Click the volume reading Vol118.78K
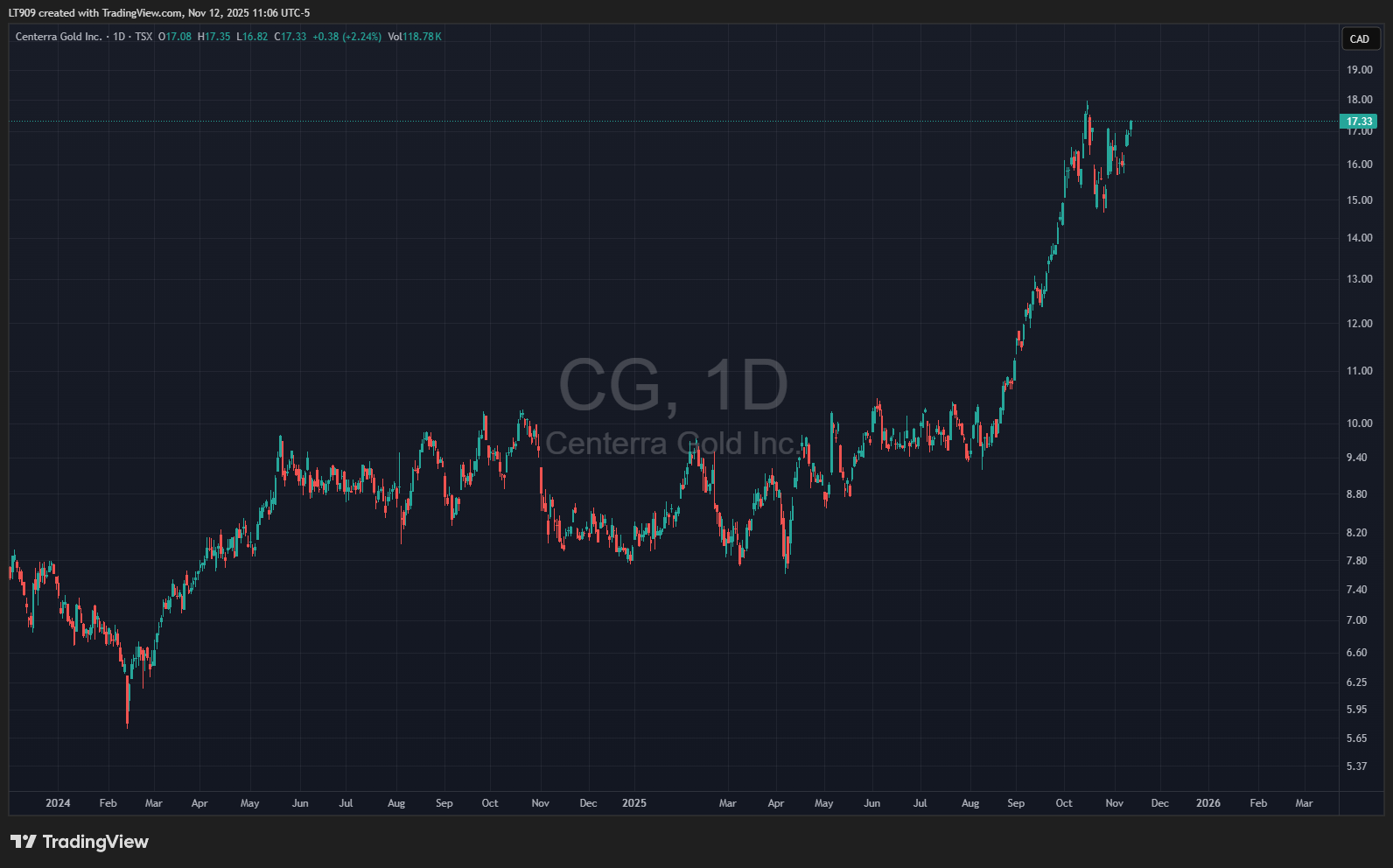 (415, 37)
